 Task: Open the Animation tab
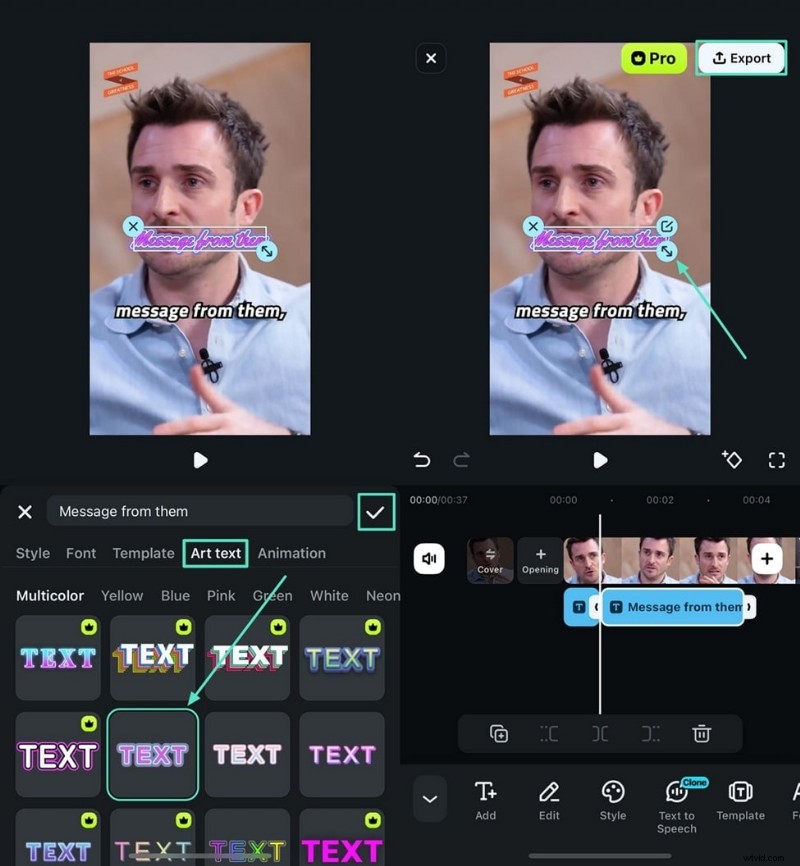(291, 553)
